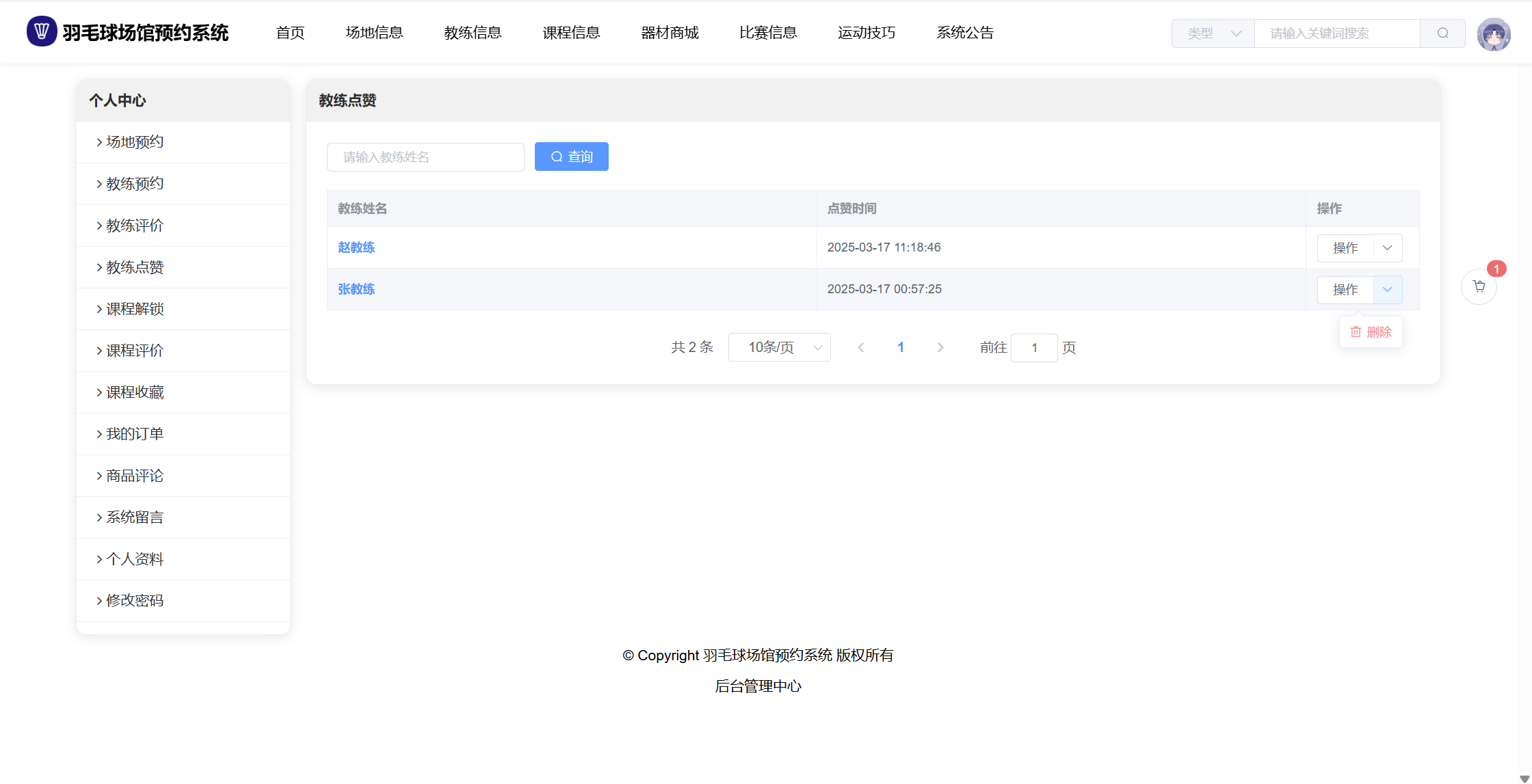Focus the coach name input field

[x=425, y=157]
